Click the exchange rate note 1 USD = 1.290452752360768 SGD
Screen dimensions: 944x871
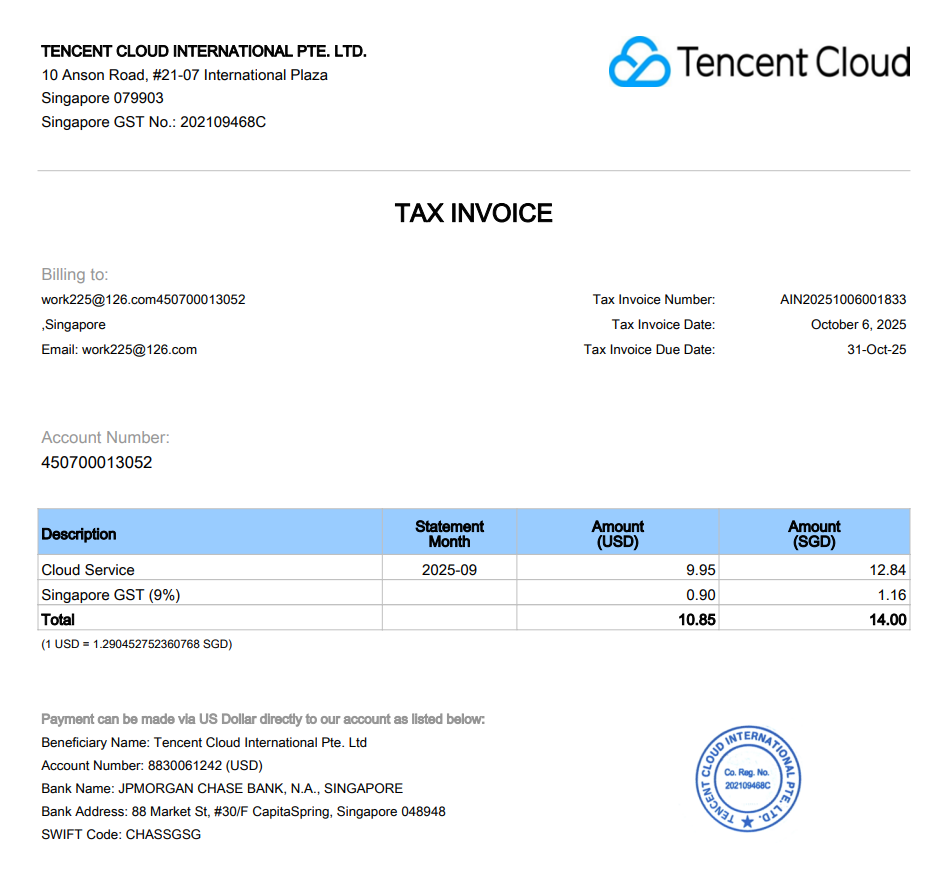(137, 644)
